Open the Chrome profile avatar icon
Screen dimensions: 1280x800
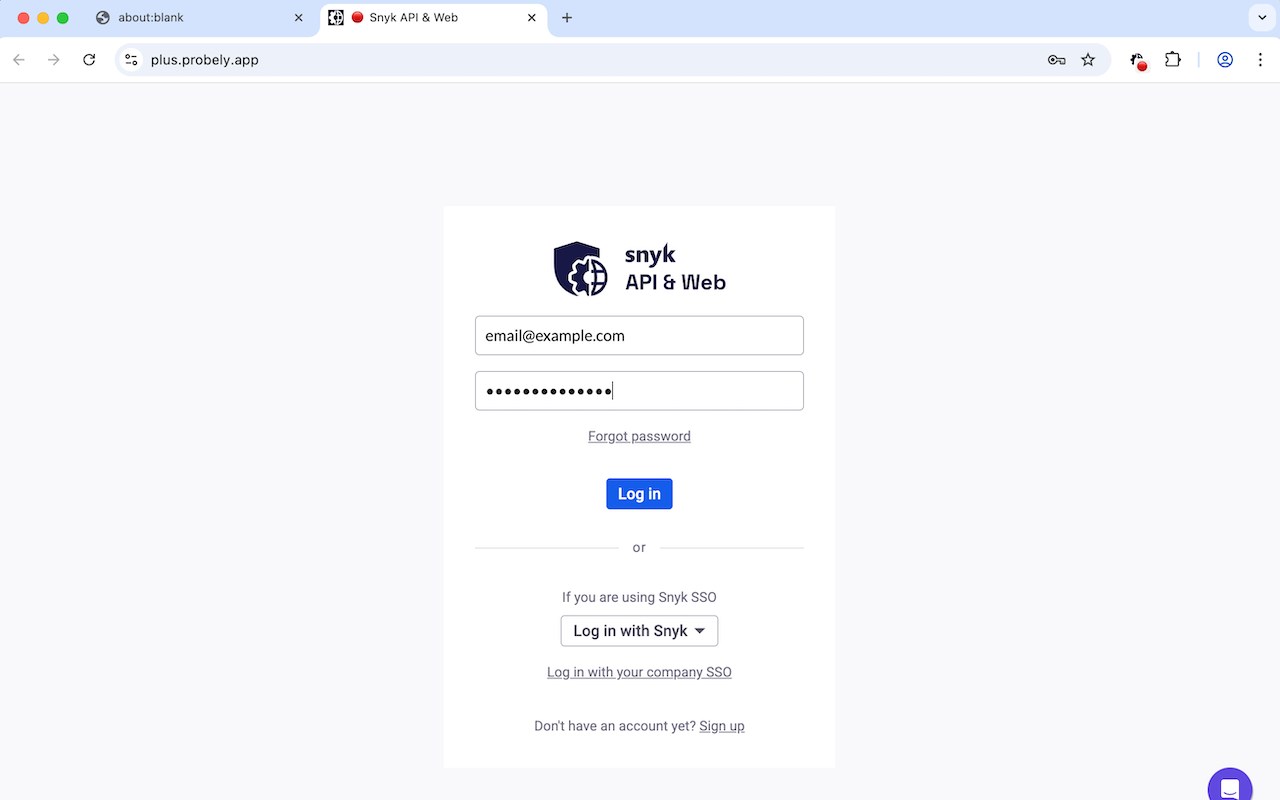[x=1225, y=60]
